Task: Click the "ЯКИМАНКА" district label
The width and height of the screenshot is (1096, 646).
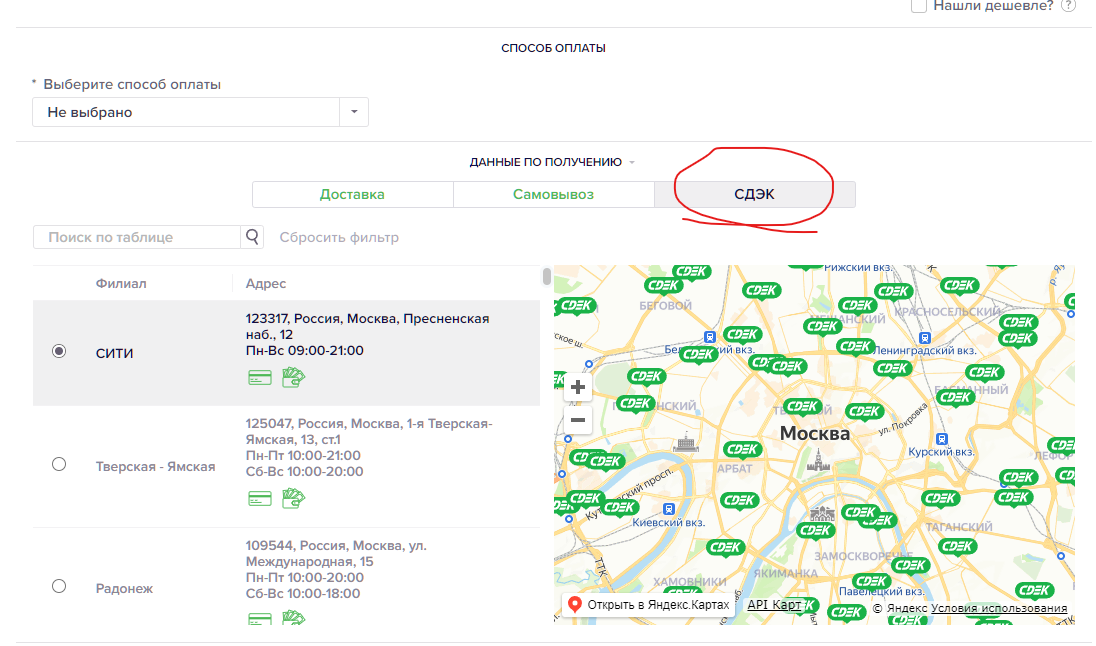Action: (x=786, y=573)
